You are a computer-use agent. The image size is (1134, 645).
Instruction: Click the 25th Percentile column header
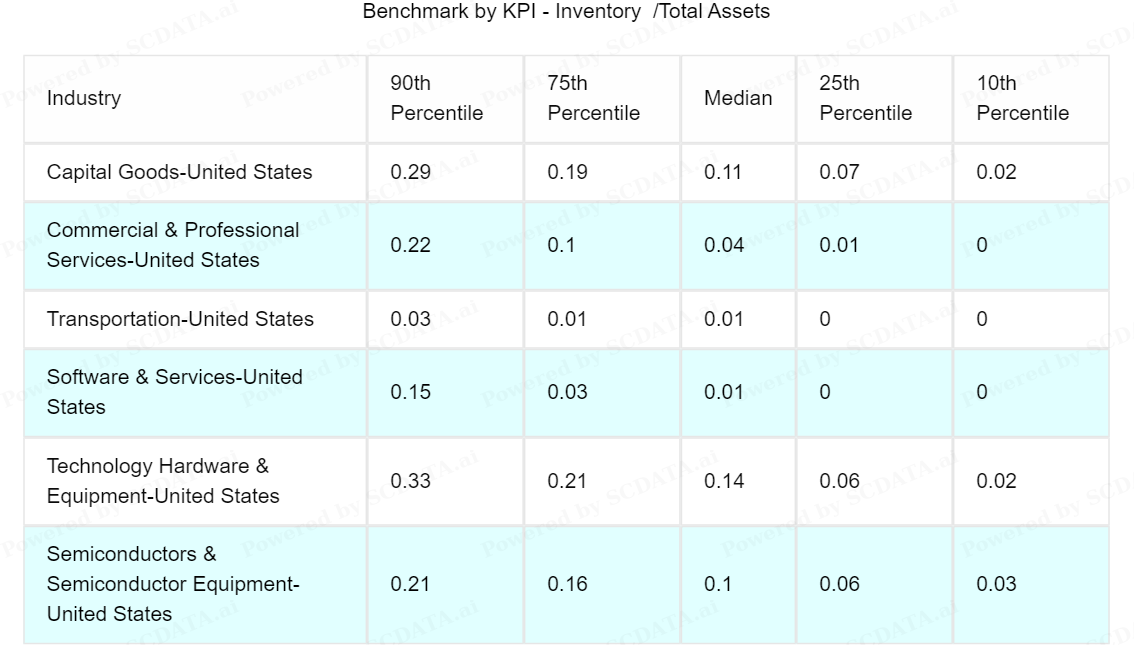(865, 98)
